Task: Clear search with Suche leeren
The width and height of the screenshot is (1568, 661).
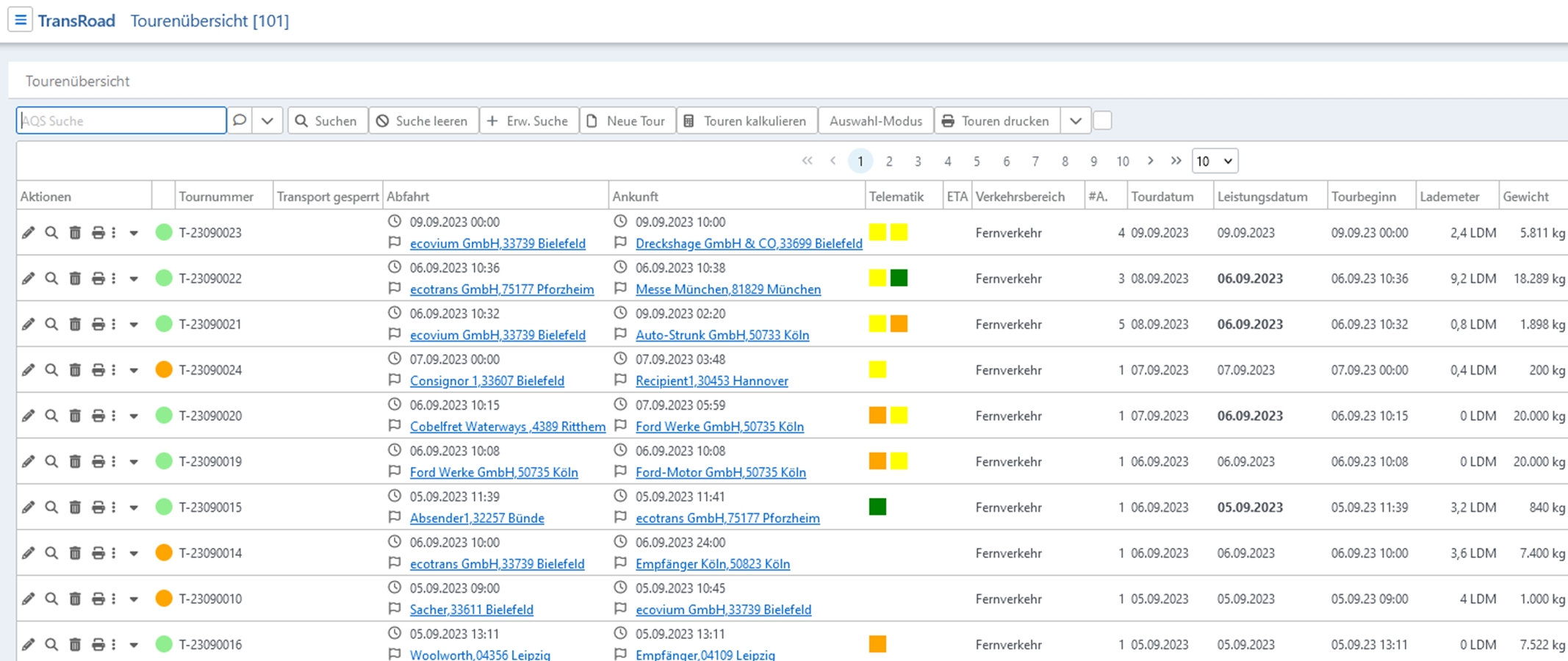Action: 422,120
